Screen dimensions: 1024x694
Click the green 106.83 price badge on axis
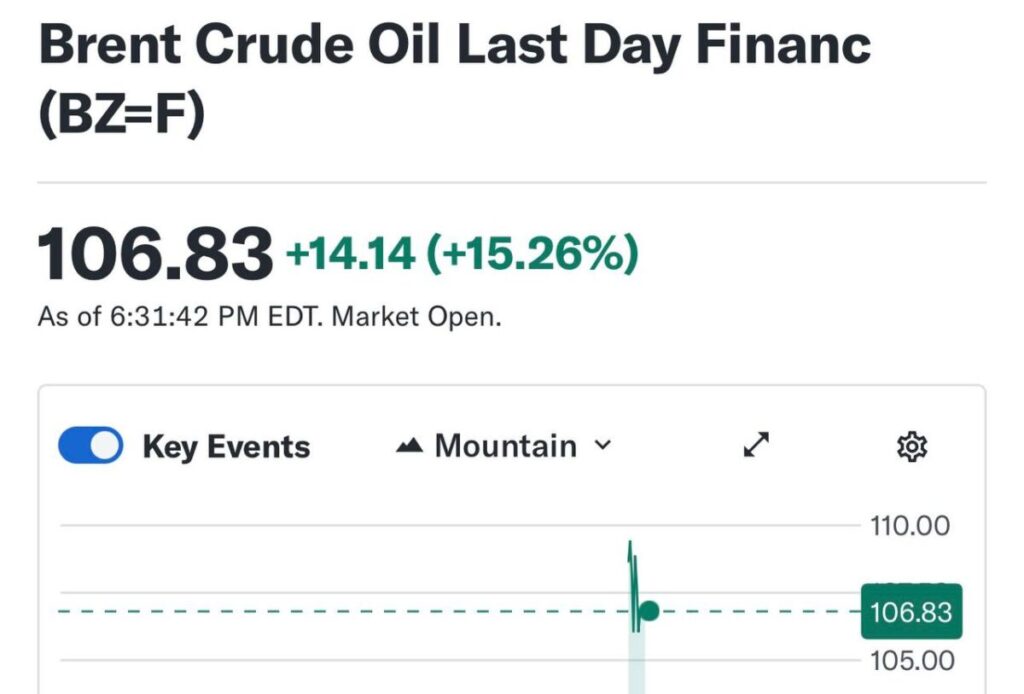911,611
